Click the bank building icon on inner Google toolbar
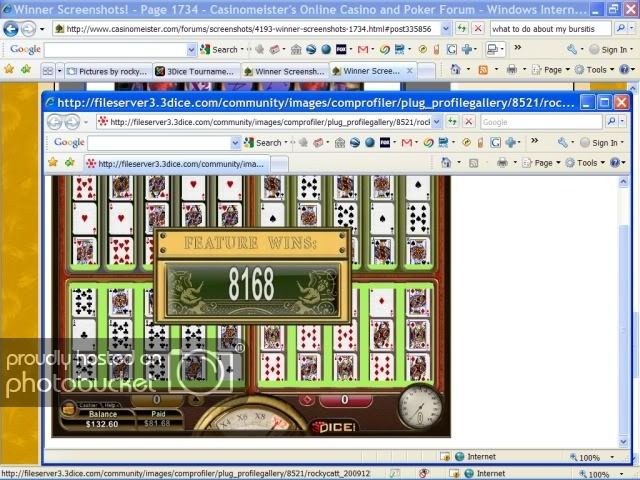Viewport: 640px width, 480px height. tap(340, 142)
